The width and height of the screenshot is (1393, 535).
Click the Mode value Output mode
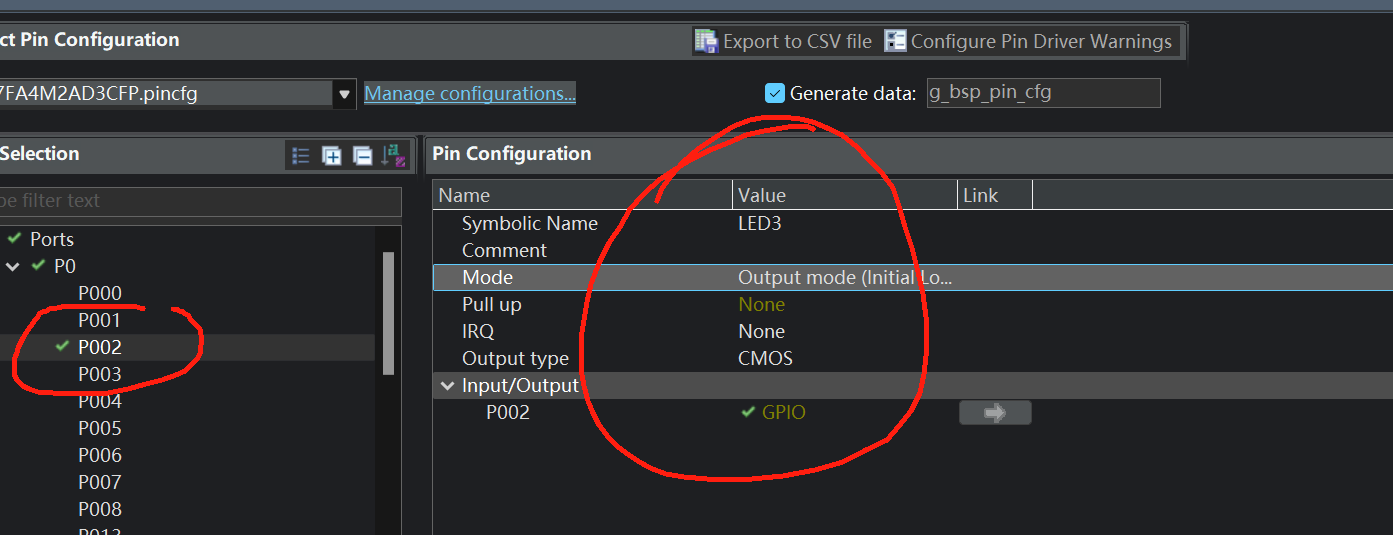[845, 277]
